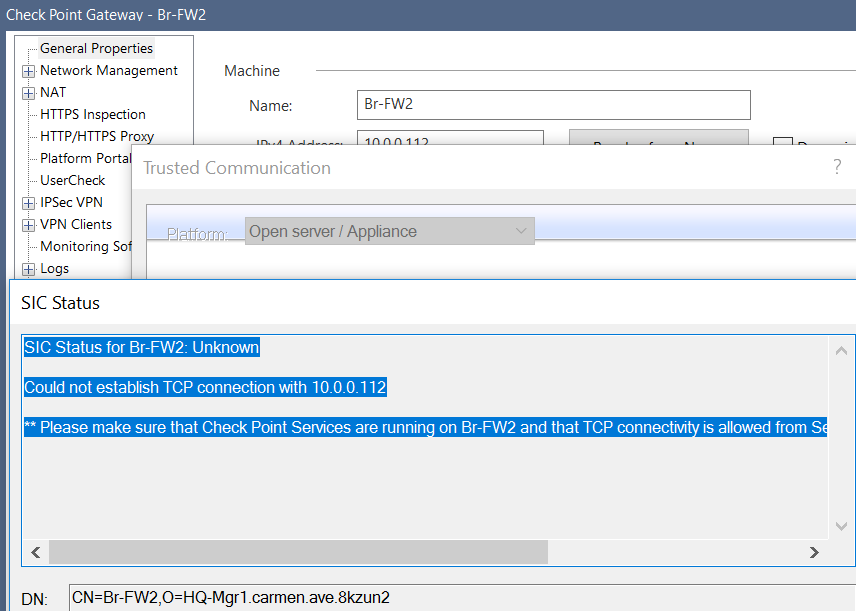Screen dimensions: 856x611
Task: Select the Logs tree item
Action: 55,268
